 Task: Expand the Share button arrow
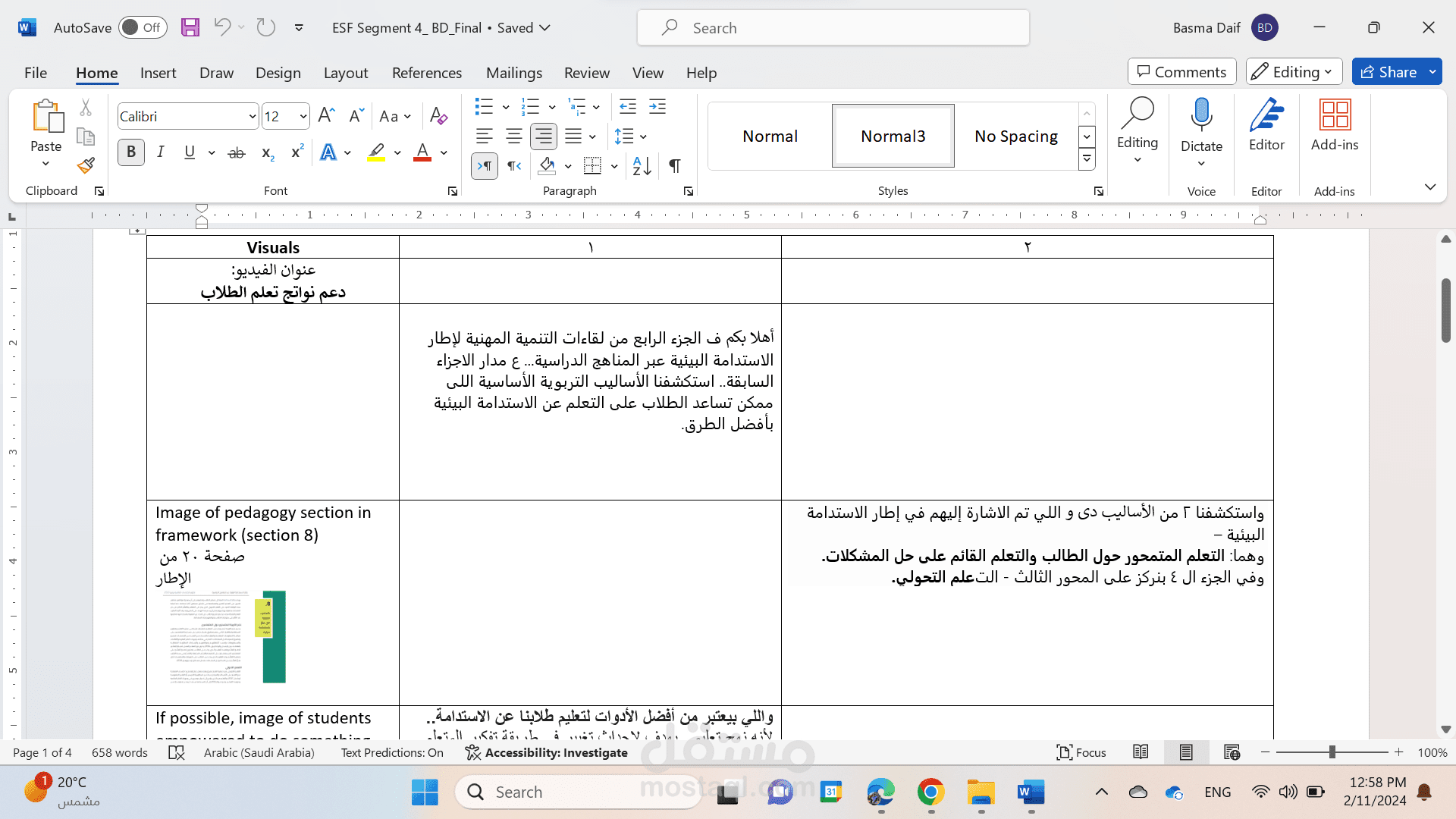[1432, 72]
